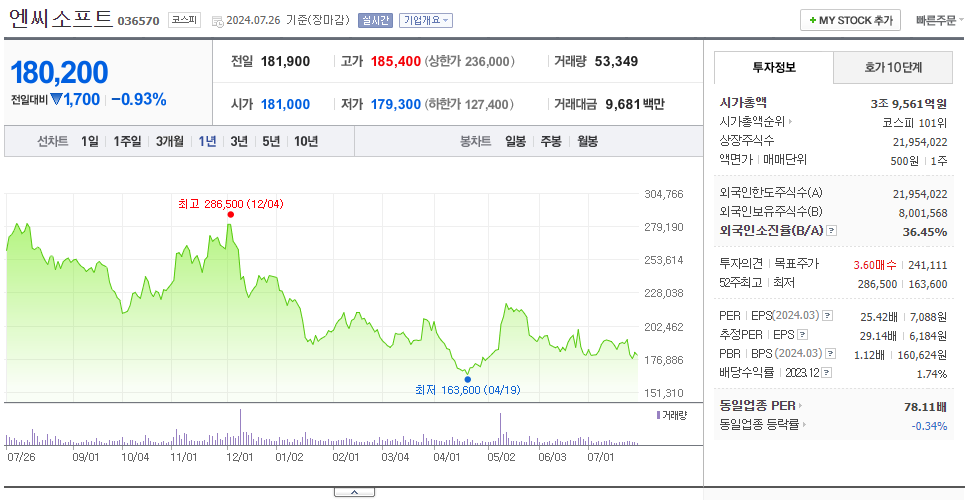The image size is (968, 500).
Task: Click 저가 value 179,300
Action: click(396, 104)
